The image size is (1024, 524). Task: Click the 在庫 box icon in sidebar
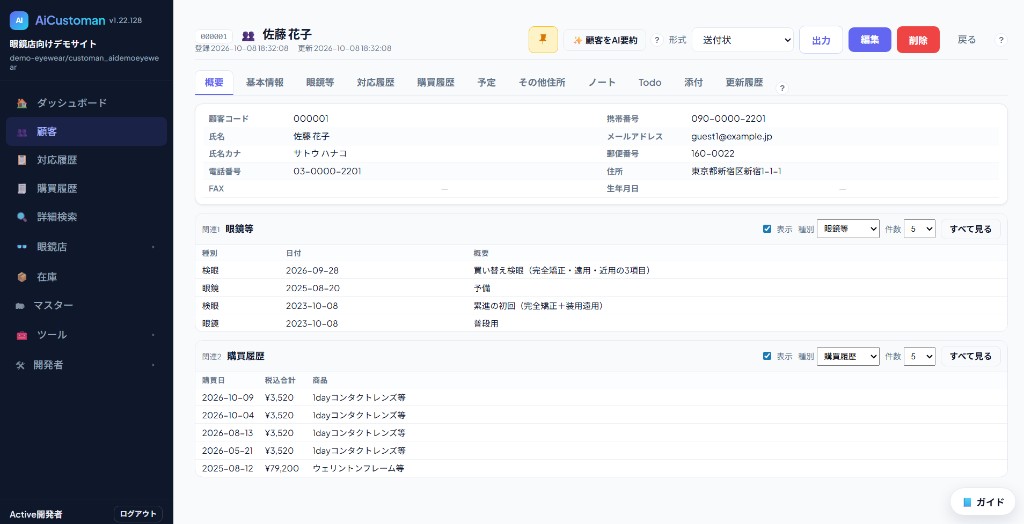click(22, 277)
